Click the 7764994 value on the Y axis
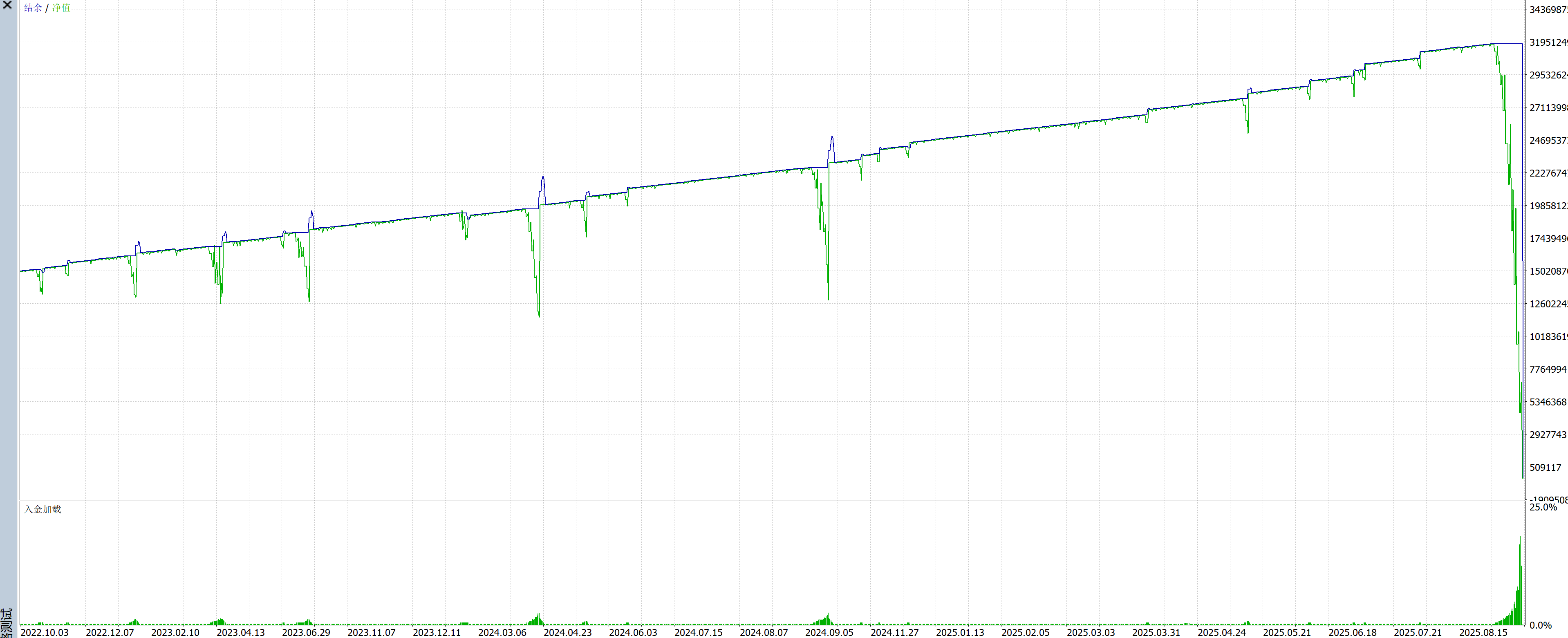 (x=1548, y=369)
